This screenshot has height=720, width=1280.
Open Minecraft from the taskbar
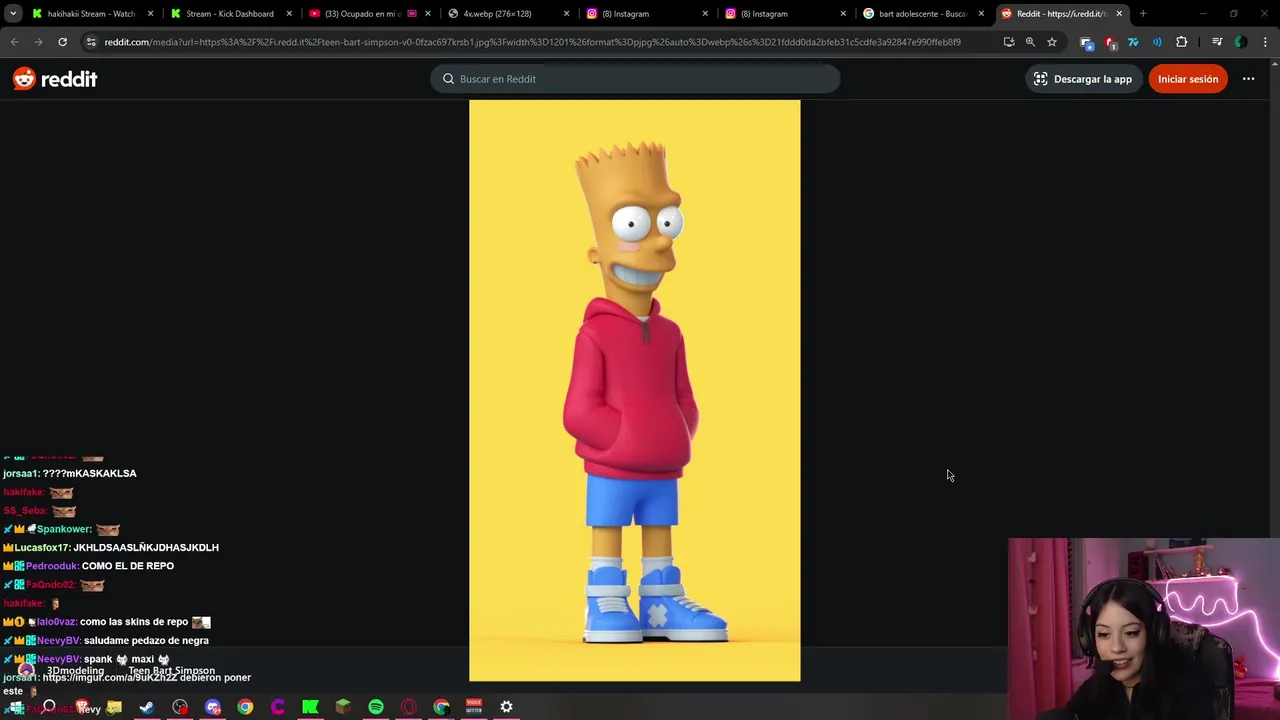[343, 707]
